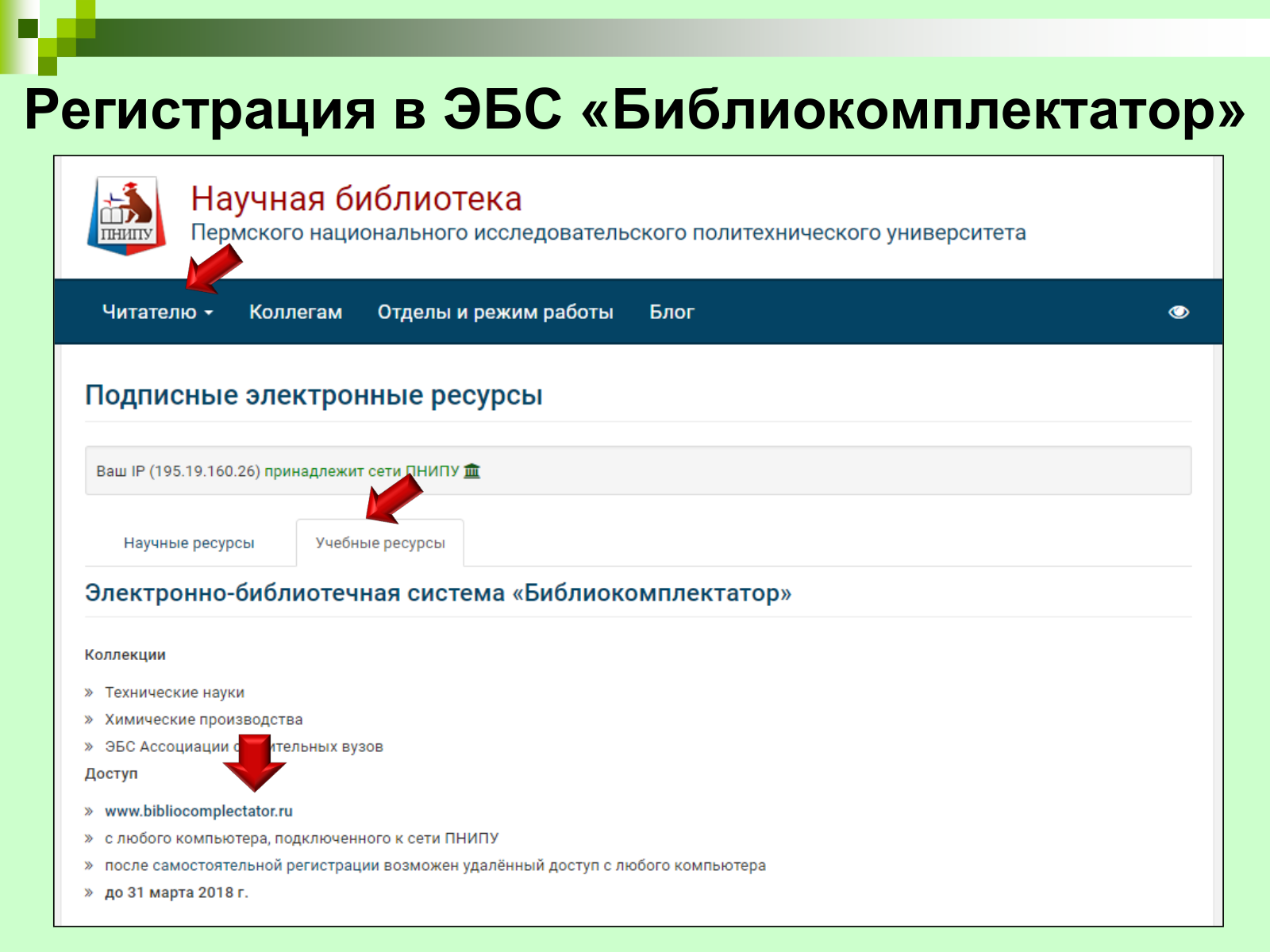Click the Коллекции label
Image resolution: width=1270 pixels, height=952 pixels.
click(125, 654)
